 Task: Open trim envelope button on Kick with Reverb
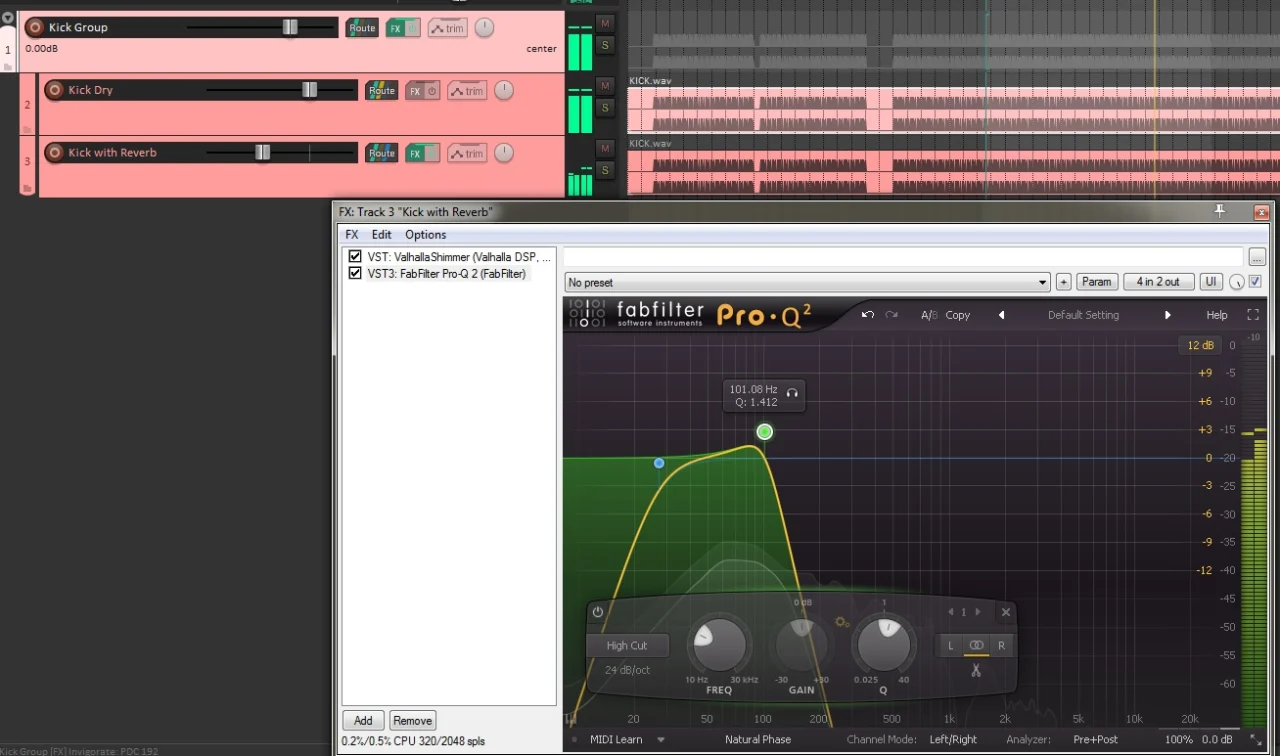point(467,153)
